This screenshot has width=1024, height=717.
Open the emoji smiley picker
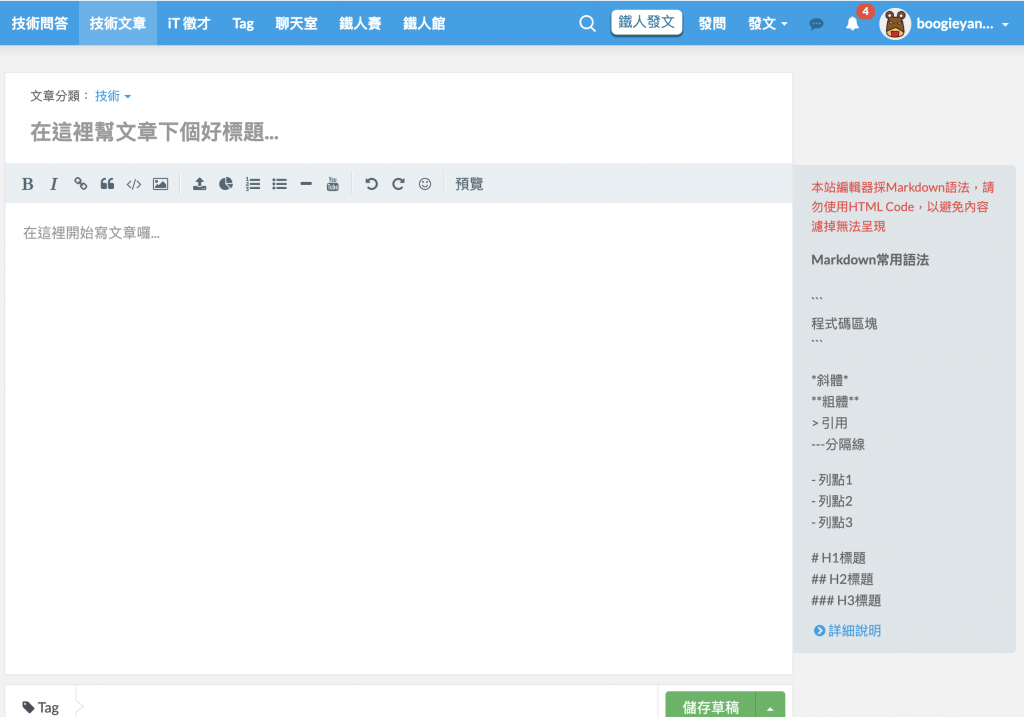[x=425, y=184]
